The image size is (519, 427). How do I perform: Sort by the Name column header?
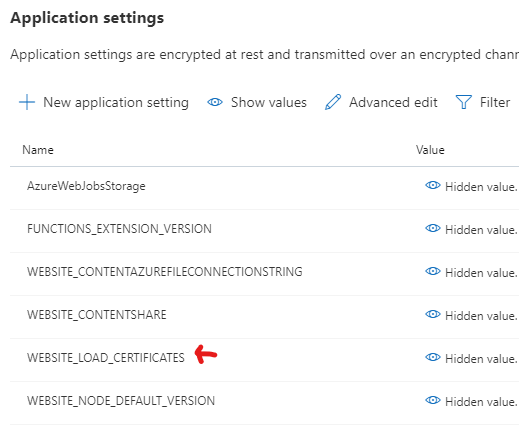(x=38, y=150)
